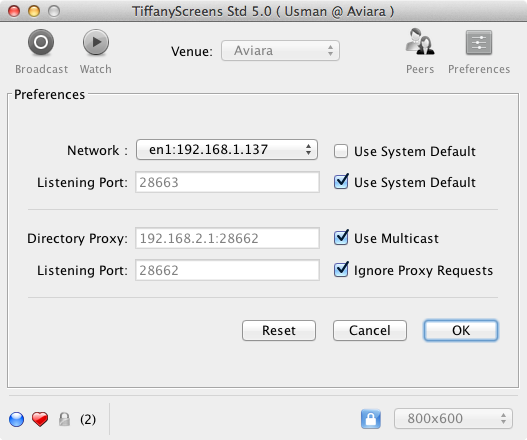Image resolution: width=527 pixels, height=440 pixels.
Task: Open the Peers icon
Action: (x=420, y=42)
